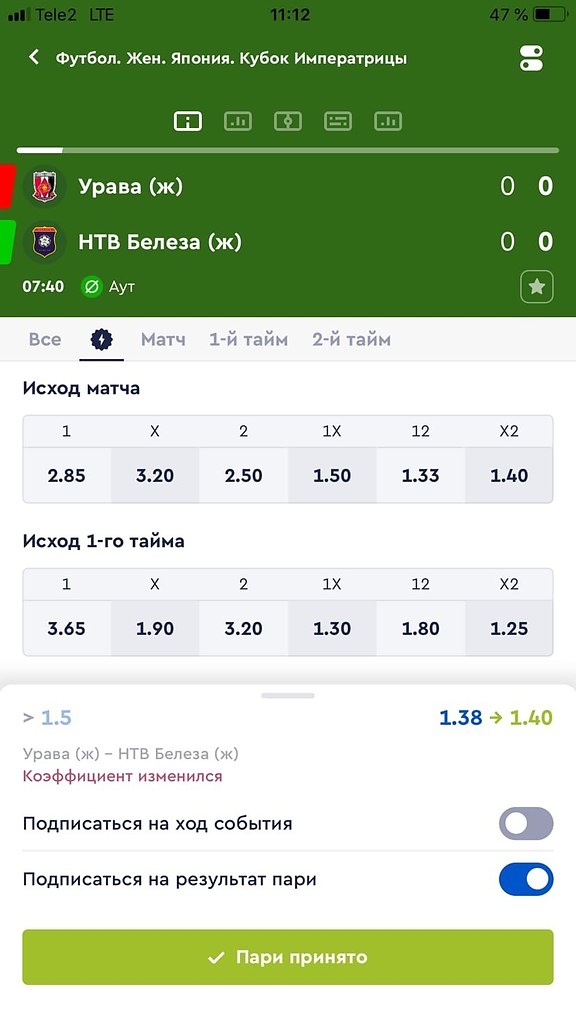Pick match outcome 1 at 2.85
576x1024 pixels.
[x=67, y=475]
